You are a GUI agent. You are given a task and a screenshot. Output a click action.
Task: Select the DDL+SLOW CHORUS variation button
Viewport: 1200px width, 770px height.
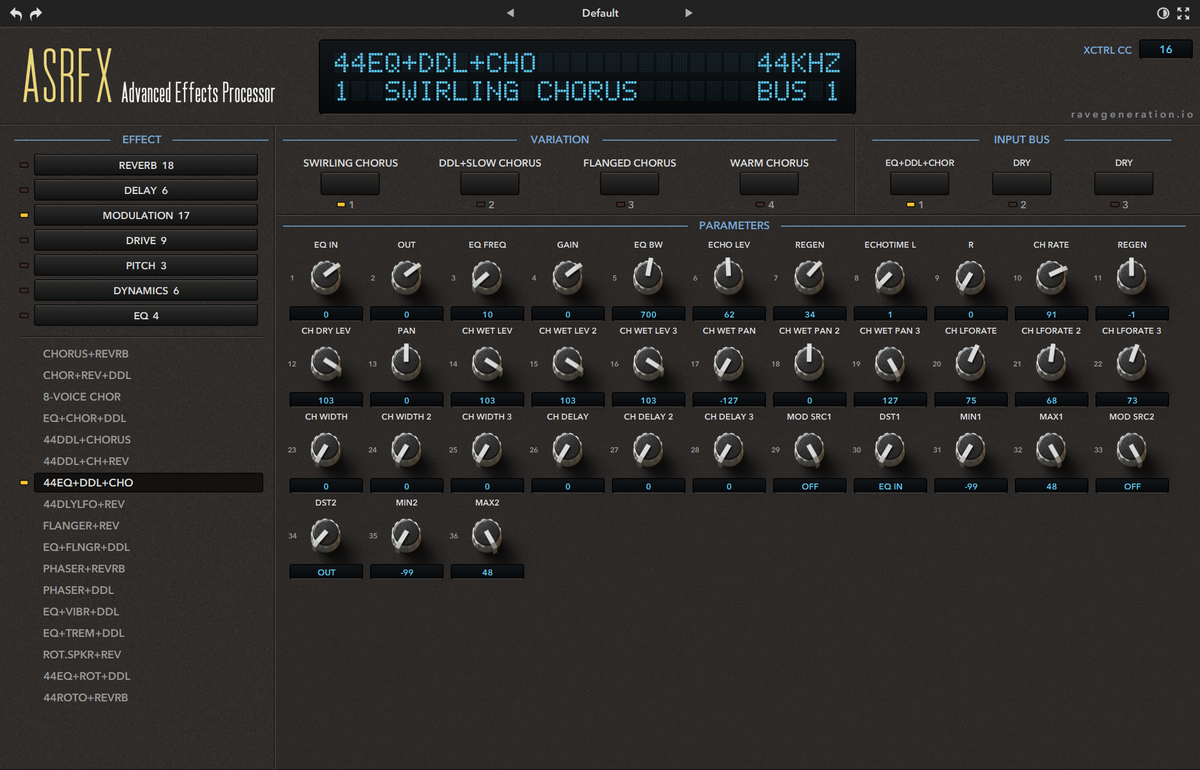click(490, 183)
